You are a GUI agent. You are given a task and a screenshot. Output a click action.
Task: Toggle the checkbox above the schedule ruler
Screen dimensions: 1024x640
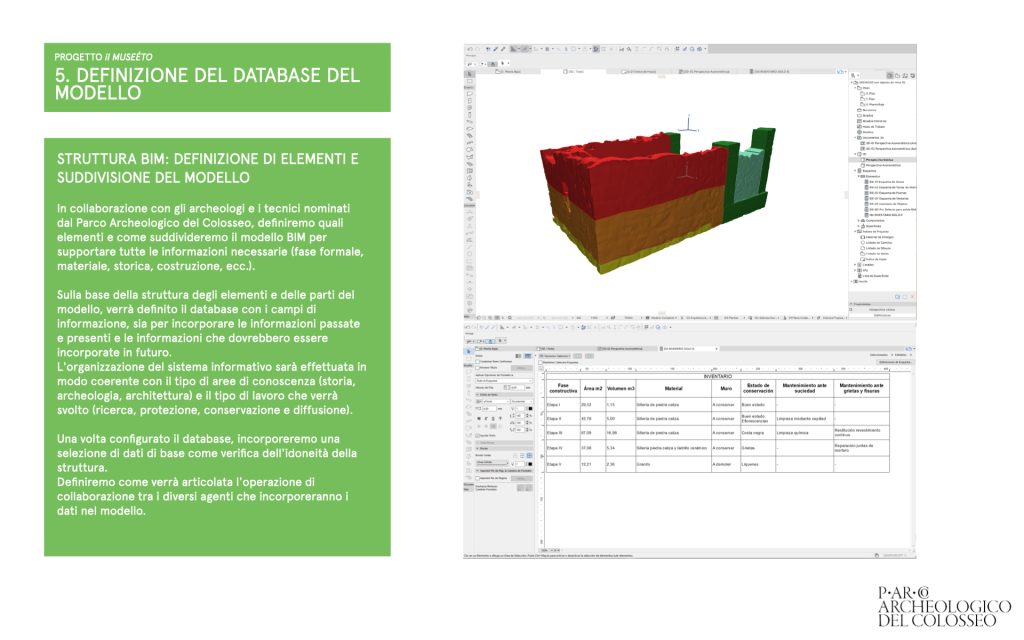(x=541, y=362)
